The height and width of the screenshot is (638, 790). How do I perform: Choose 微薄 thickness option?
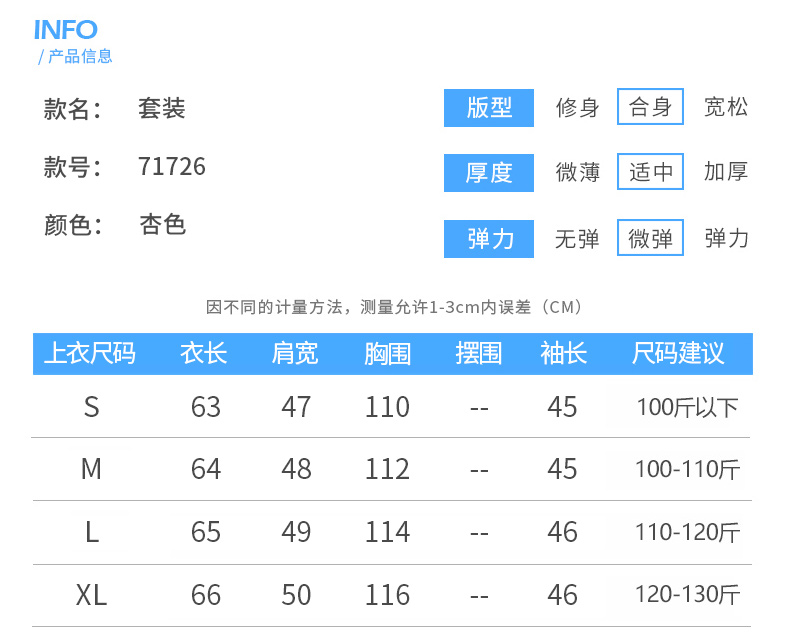[578, 172]
